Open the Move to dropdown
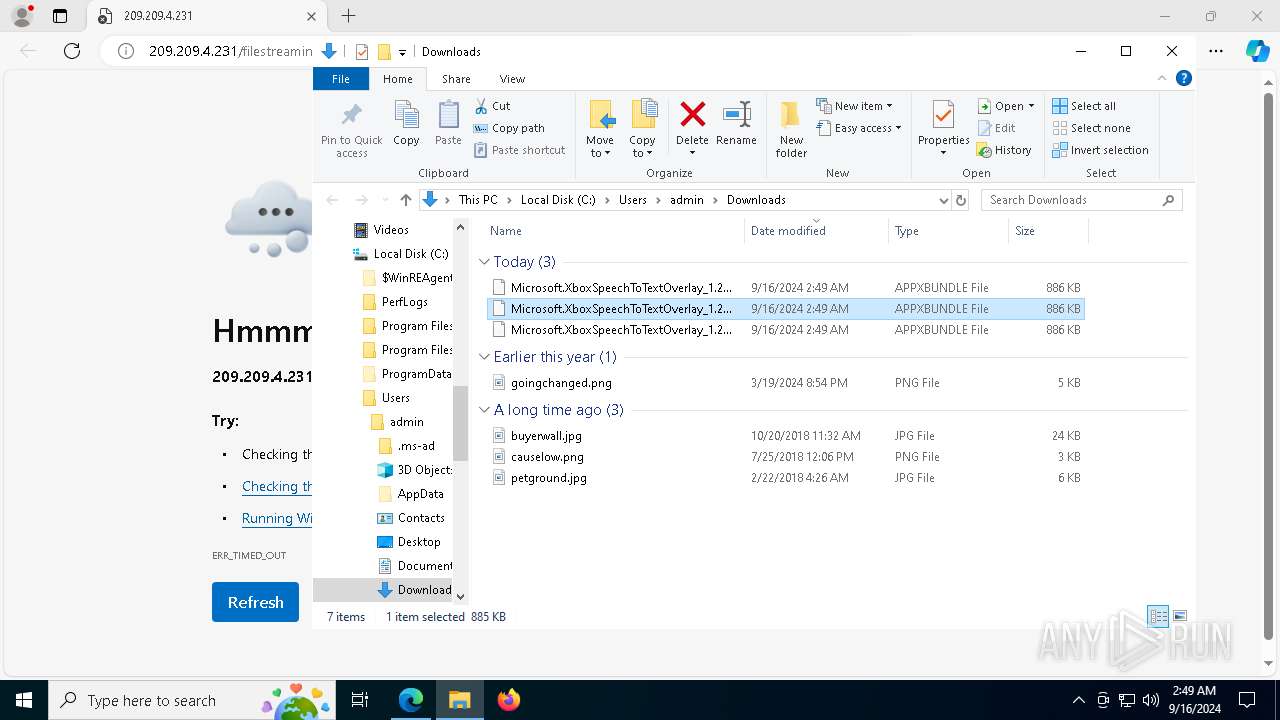The width and height of the screenshot is (1280, 720). (x=600, y=146)
